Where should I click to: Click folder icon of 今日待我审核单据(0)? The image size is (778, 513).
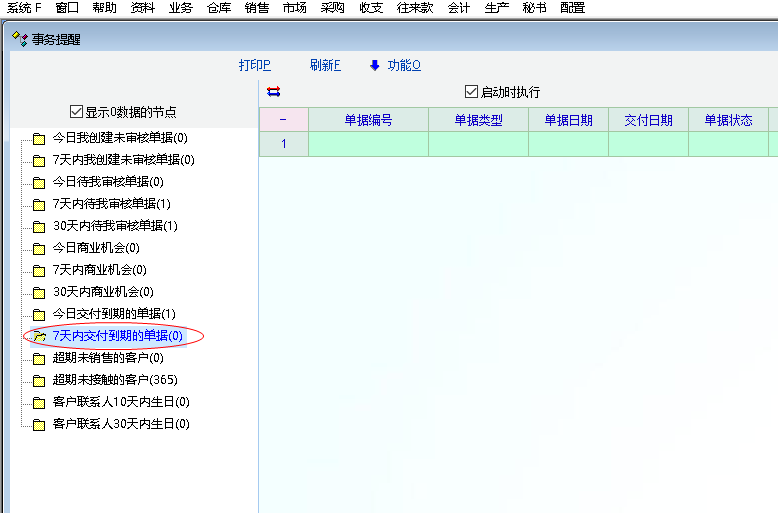pyautogui.click(x=39, y=182)
